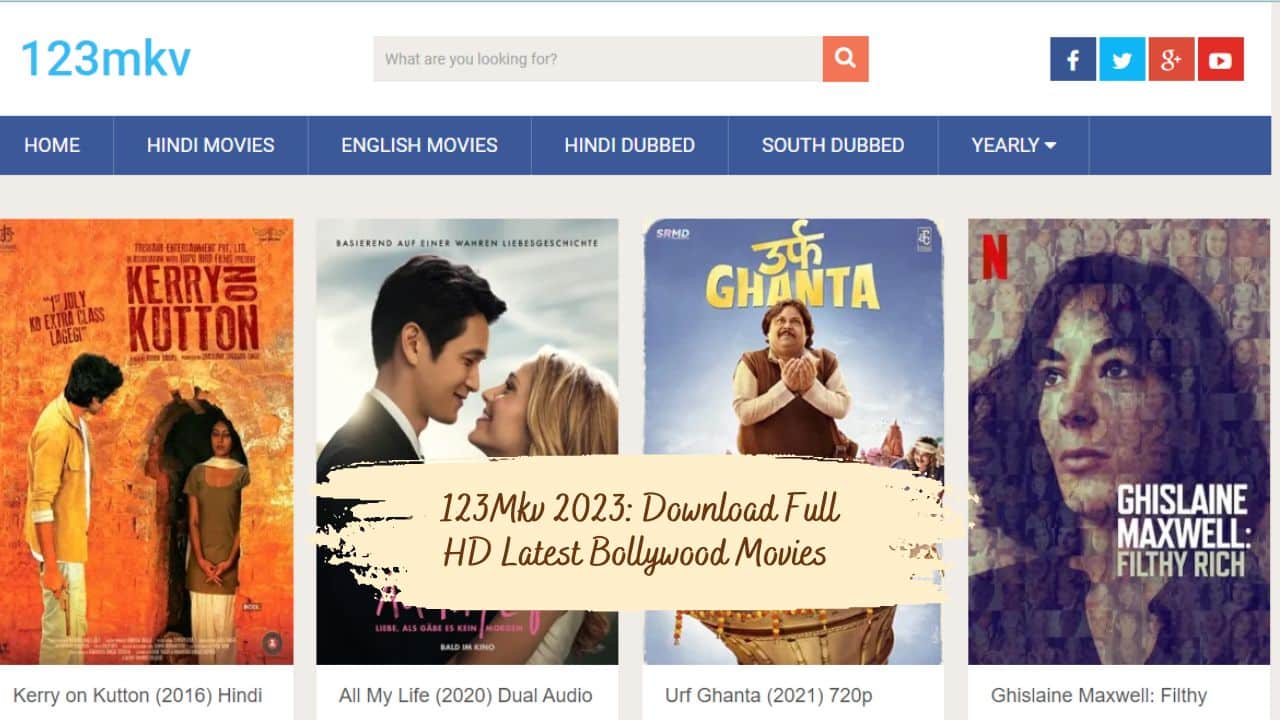This screenshot has width=1280, height=720.
Task: Click the 'All My Life (2020) Dual Audio' title
Action: (x=466, y=695)
